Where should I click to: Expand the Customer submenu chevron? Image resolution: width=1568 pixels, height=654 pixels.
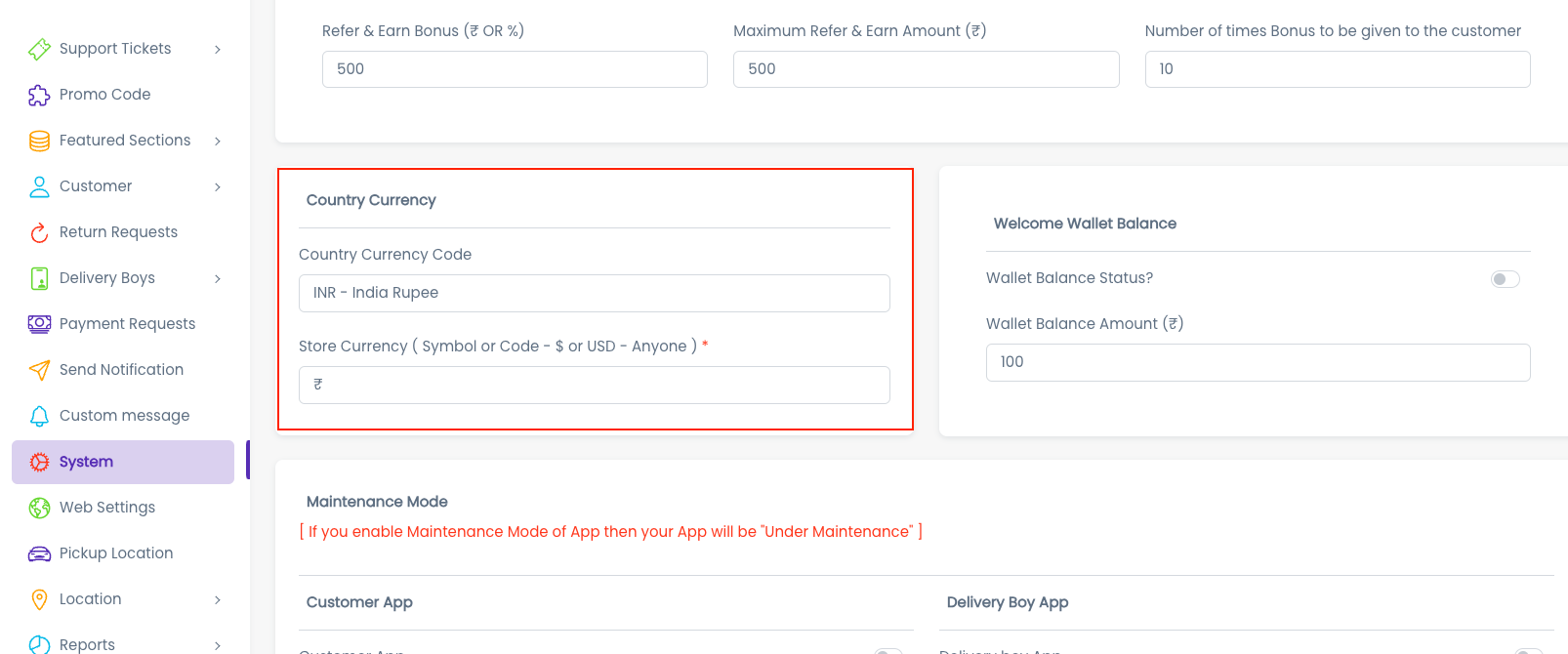click(x=218, y=186)
